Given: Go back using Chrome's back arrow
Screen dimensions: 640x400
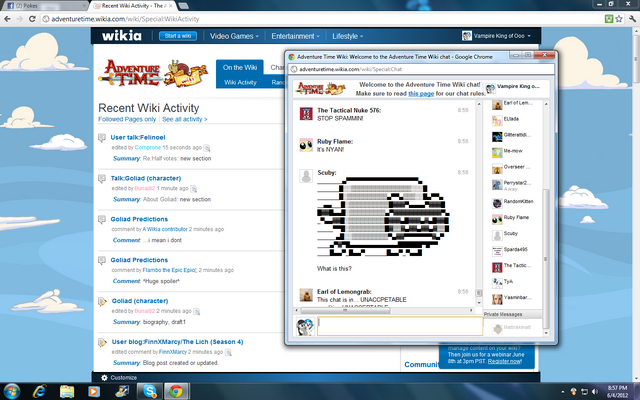Looking at the screenshot, I should tap(7, 19).
